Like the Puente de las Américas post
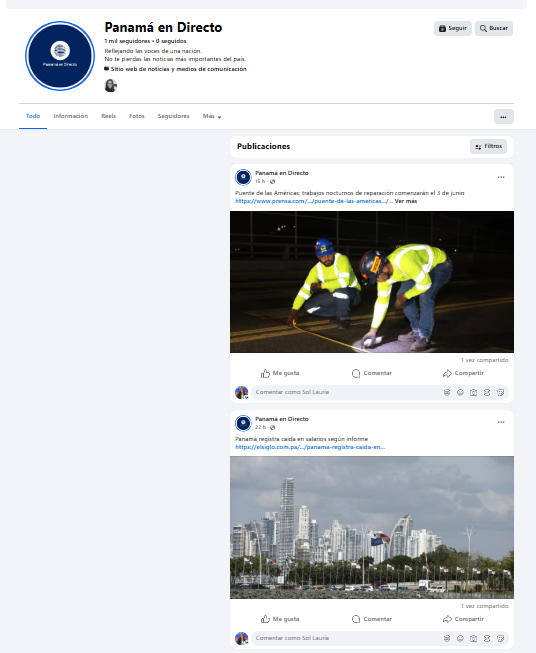 click(280, 373)
